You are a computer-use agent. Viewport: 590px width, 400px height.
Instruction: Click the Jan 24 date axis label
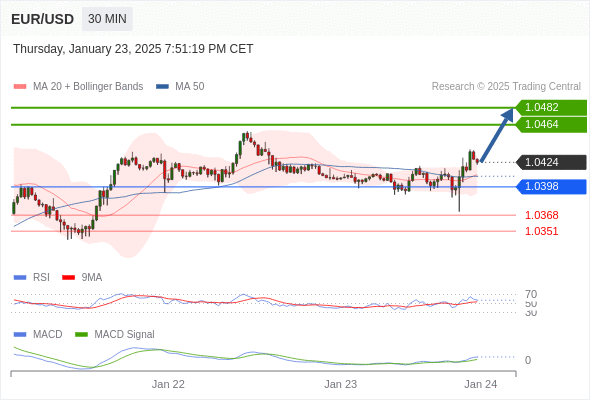481,384
